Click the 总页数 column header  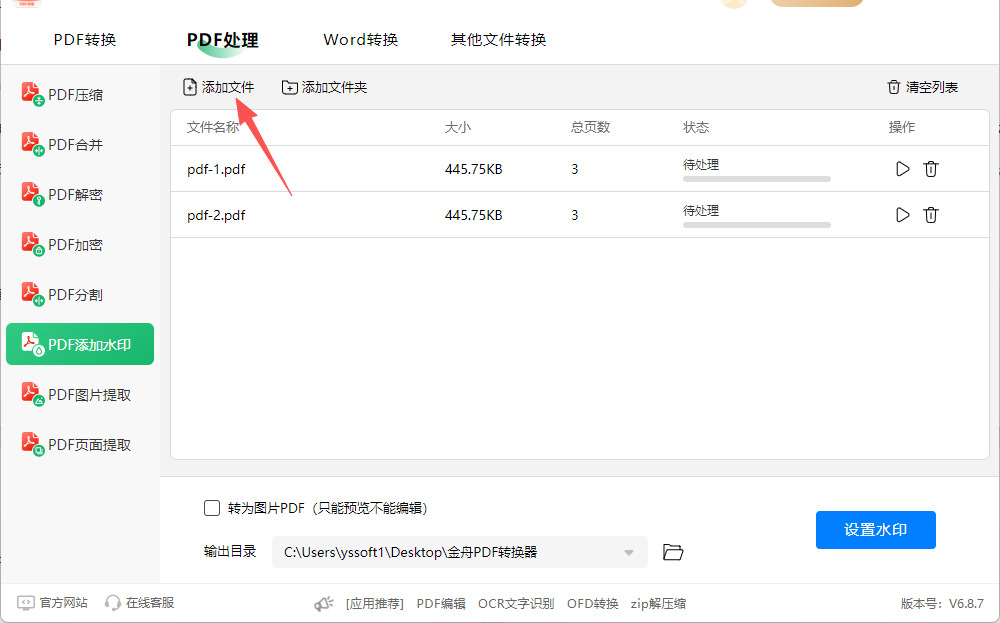click(x=591, y=128)
